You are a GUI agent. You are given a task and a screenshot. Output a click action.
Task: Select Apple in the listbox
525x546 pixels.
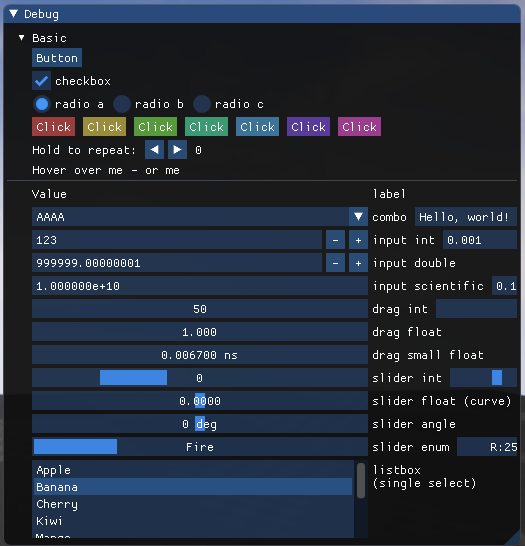click(x=193, y=470)
